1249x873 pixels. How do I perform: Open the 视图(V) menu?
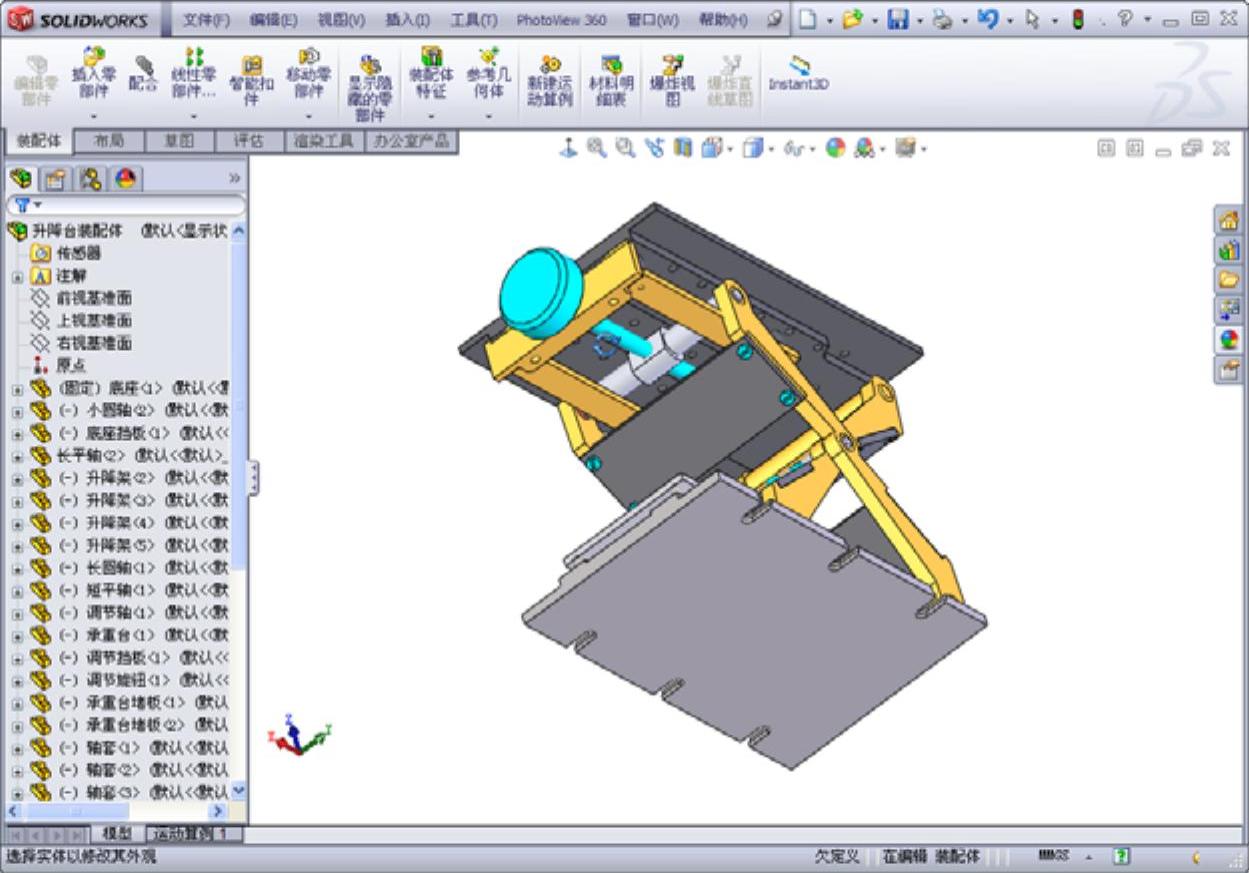[x=341, y=20]
